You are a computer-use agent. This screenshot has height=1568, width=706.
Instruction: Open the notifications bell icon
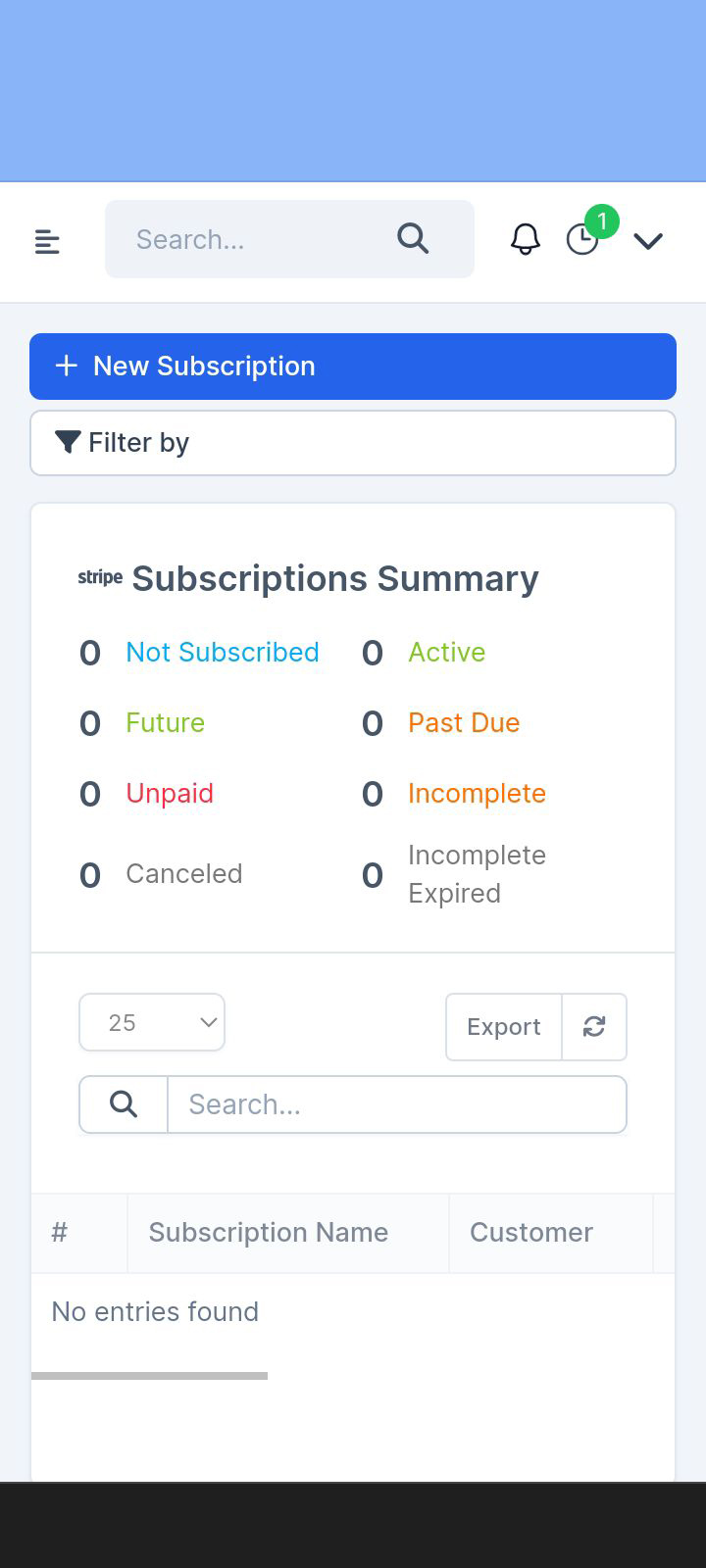coord(526,239)
